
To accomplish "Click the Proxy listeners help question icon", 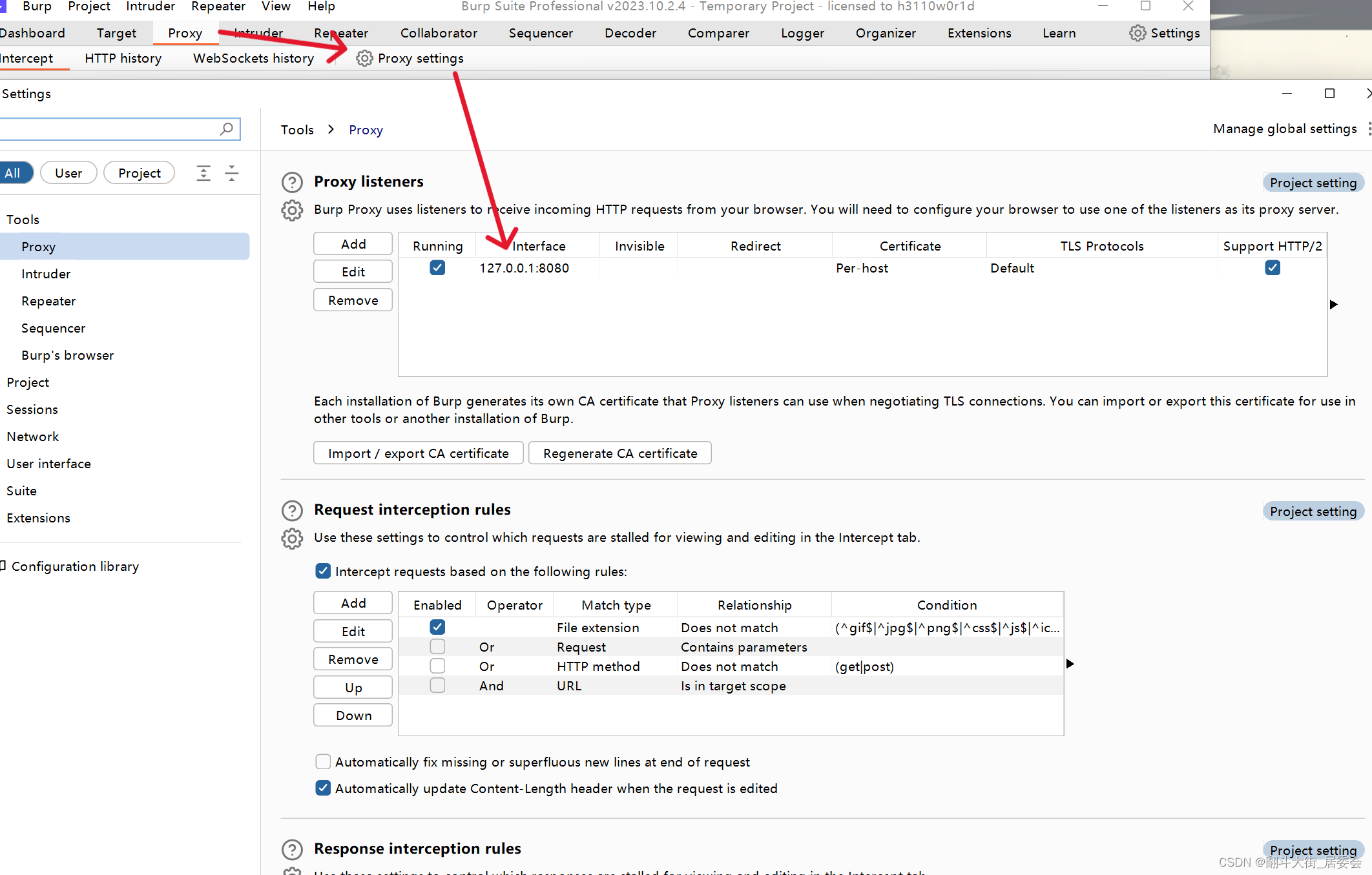I will (x=292, y=182).
